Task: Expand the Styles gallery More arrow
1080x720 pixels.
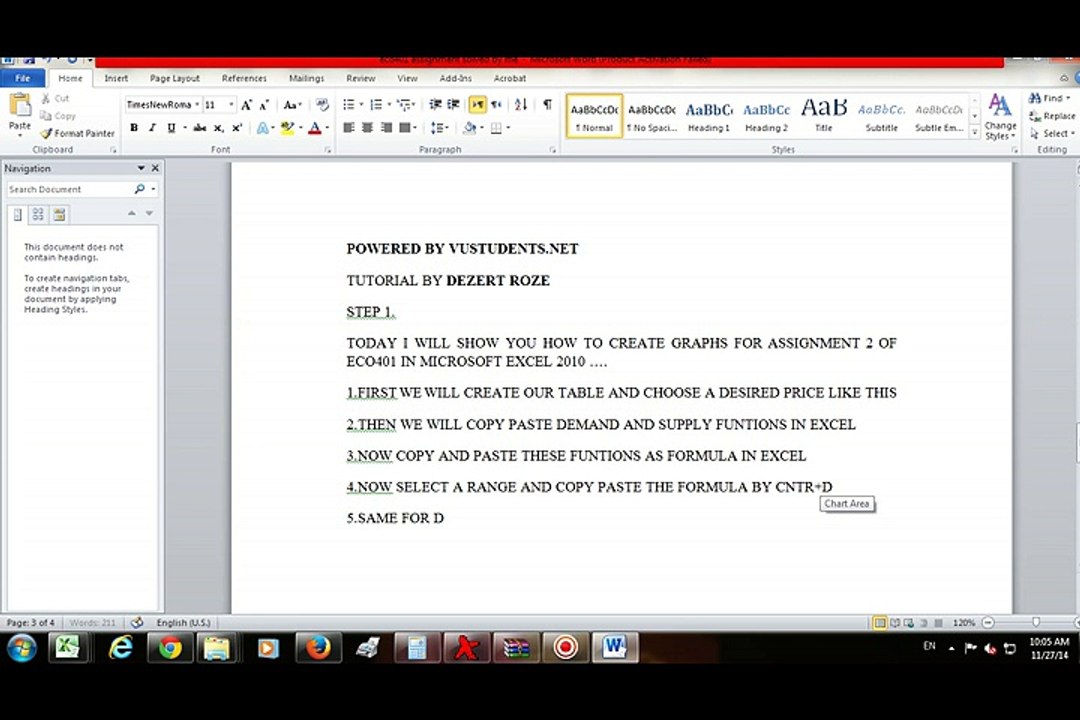Action: 975,132
